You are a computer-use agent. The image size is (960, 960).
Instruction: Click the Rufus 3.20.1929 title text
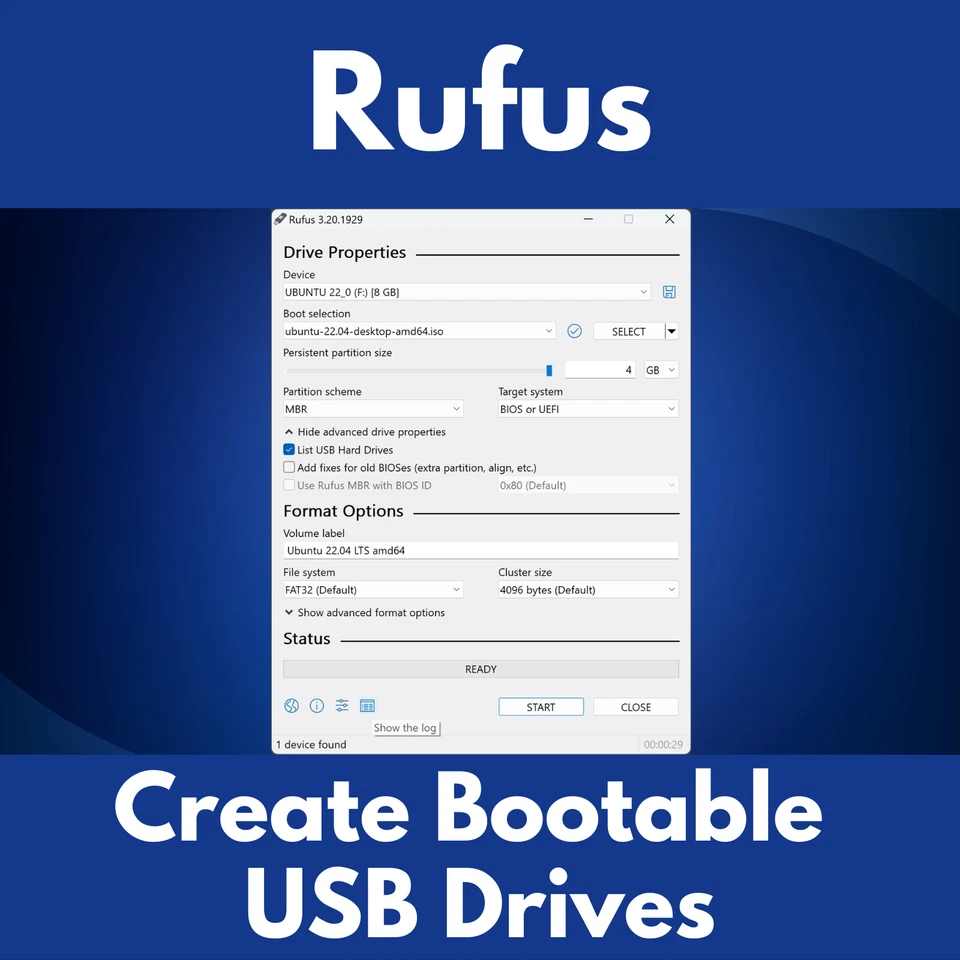point(326,219)
